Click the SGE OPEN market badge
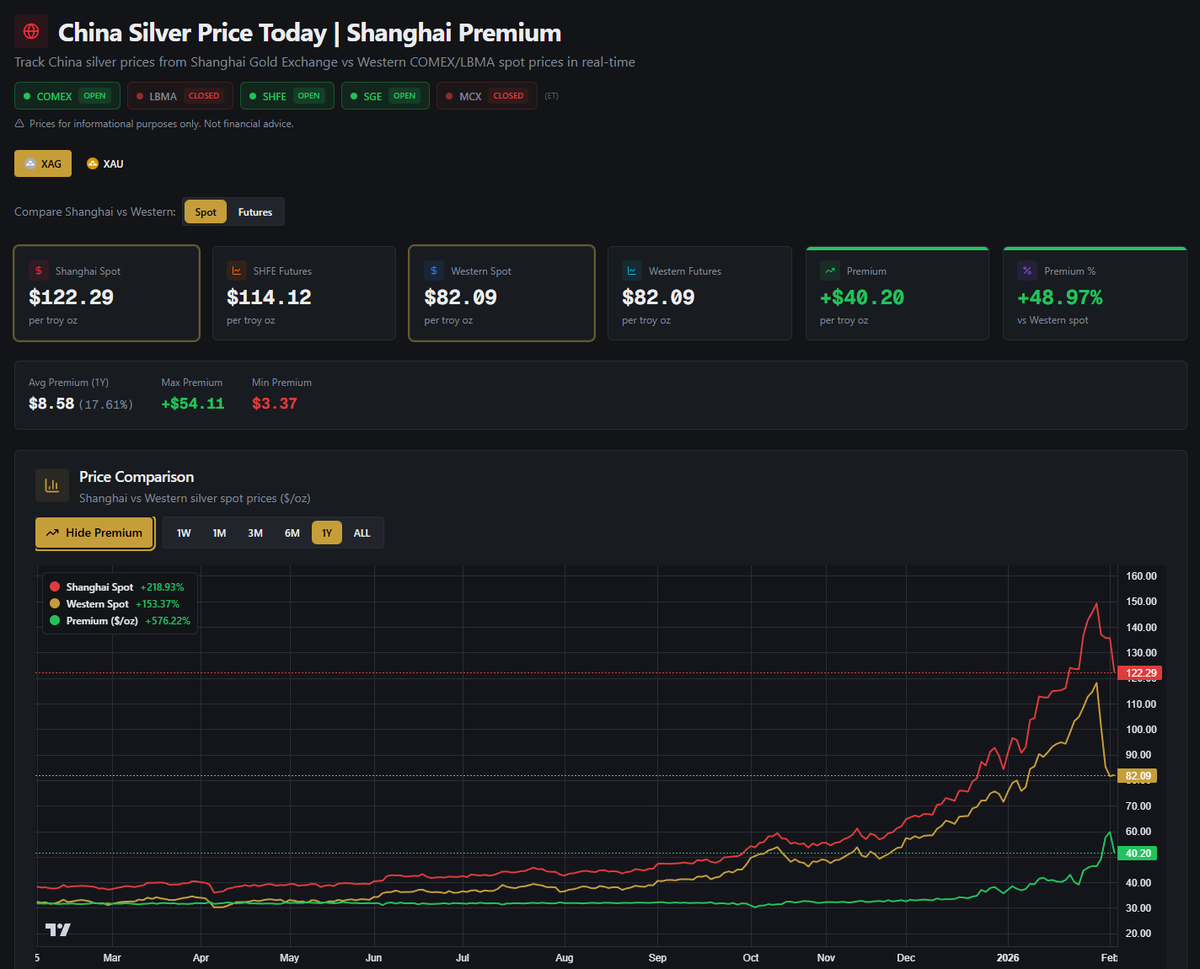Screen dimensions: 1200x969 click(385, 96)
